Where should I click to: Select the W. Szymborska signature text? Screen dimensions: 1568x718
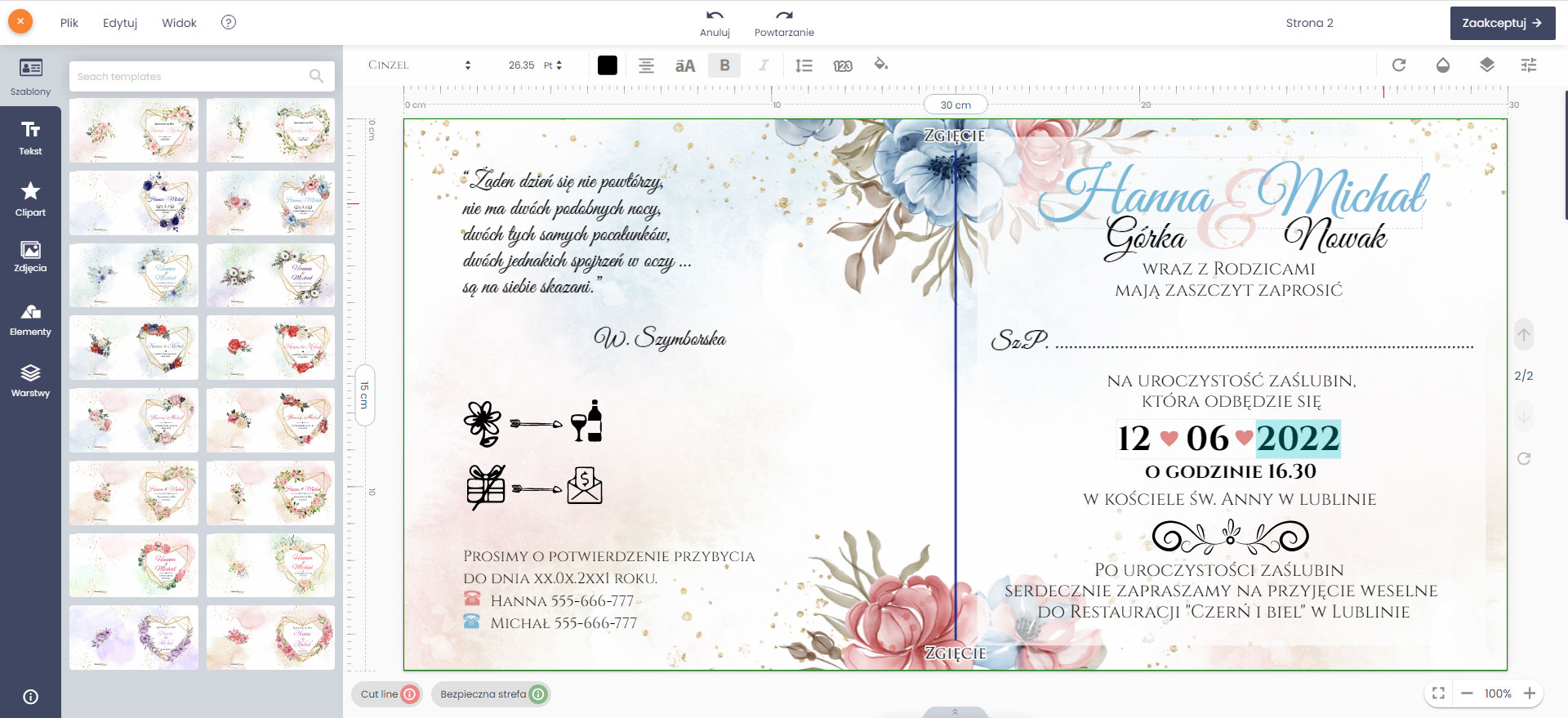click(x=660, y=337)
